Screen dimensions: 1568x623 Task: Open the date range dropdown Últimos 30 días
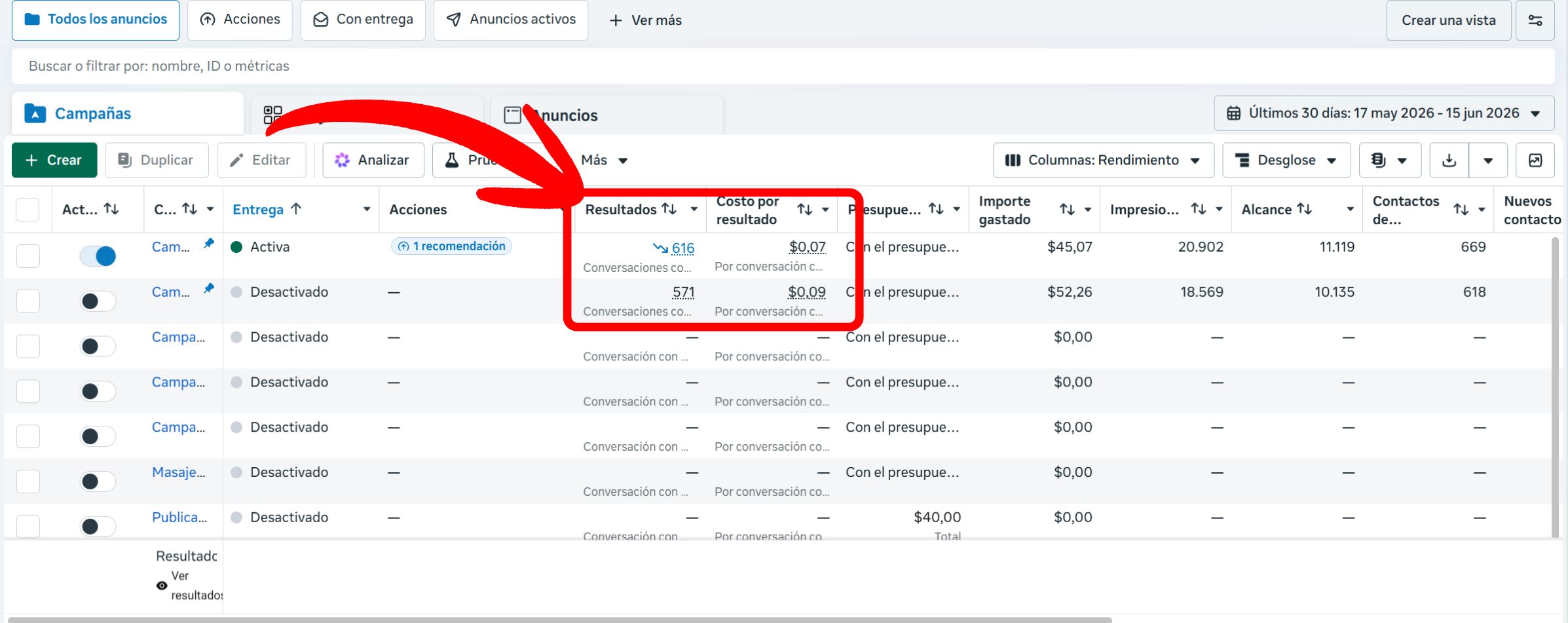[x=1384, y=113]
